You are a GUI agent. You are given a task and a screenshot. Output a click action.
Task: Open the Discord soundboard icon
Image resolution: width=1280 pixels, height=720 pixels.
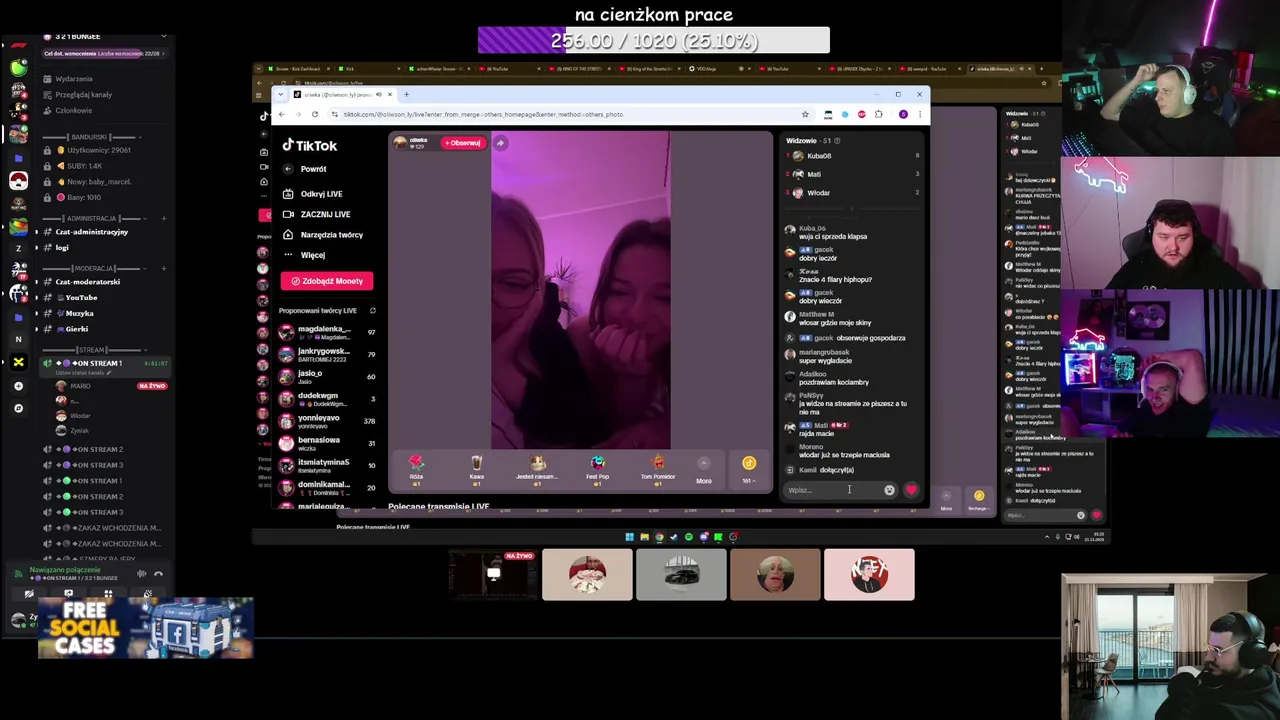[148, 594]
